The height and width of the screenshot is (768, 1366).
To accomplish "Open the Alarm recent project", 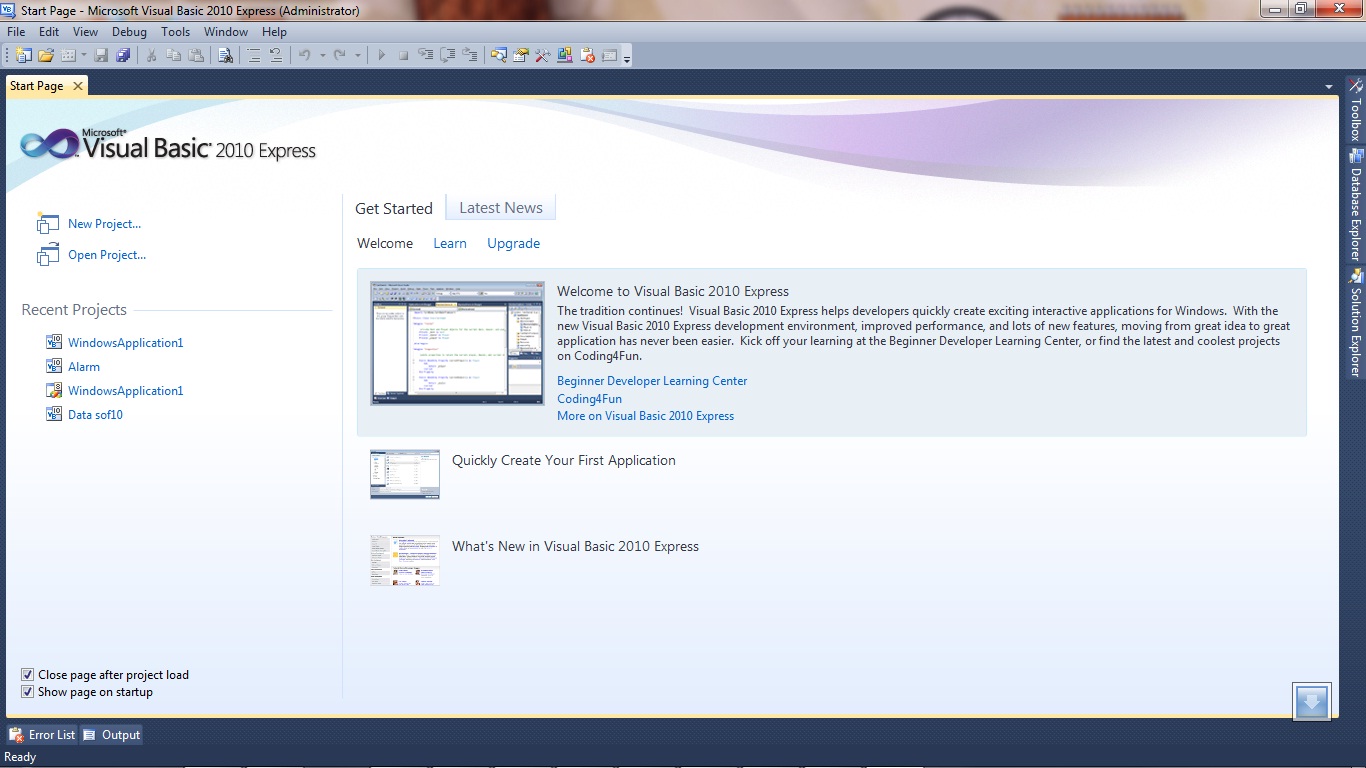I will pyautogui.click(x=84, y=367).
